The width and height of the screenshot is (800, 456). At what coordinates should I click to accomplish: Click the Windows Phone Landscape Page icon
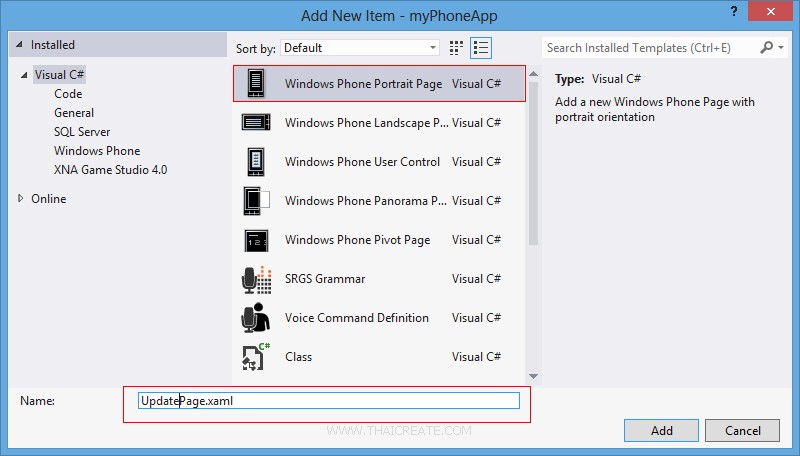coord(256,123)
